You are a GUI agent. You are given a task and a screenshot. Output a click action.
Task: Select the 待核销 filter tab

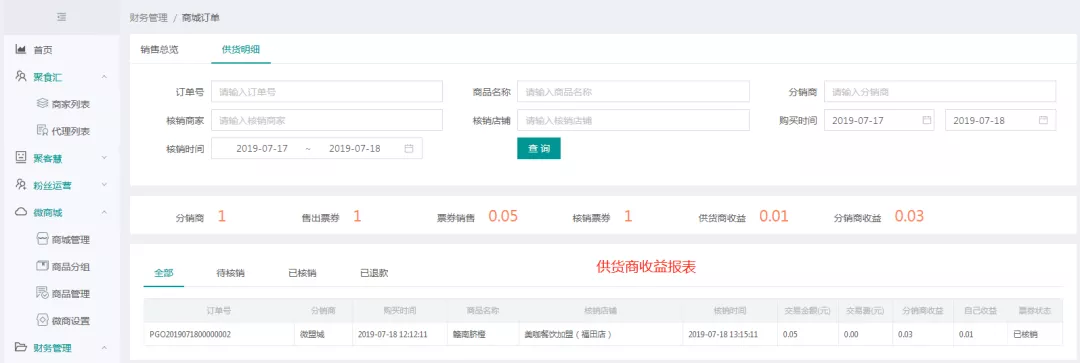click(x=230, y=273)
